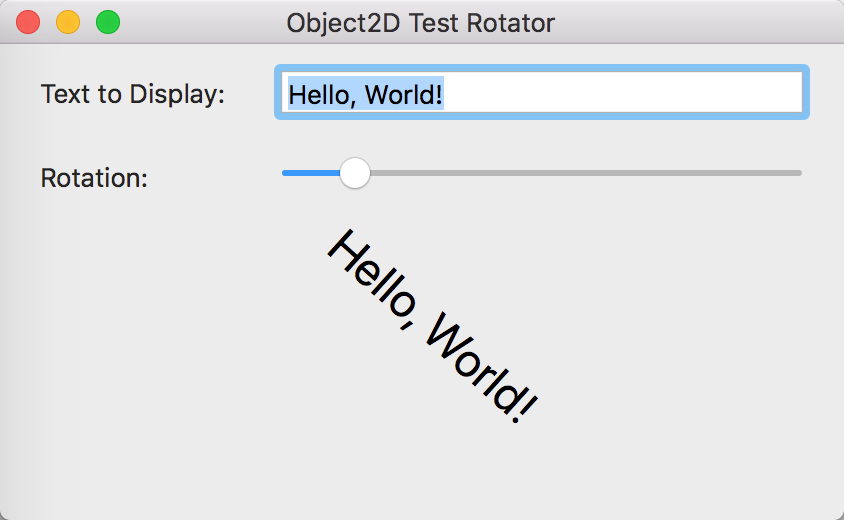Click the far right end of the Rotation slider
844x520 pixels.
[x=798, y=173]
